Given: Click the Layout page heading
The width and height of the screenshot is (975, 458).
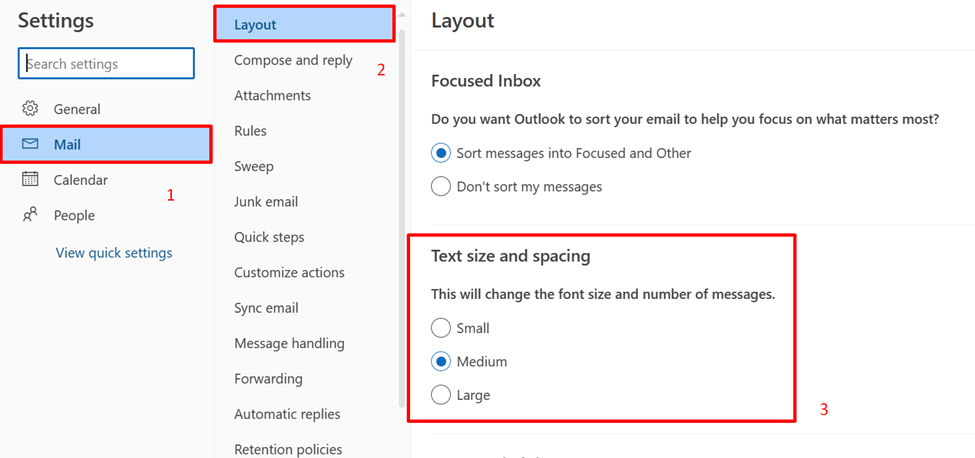Looking at the screenshot, I should 463,21.
